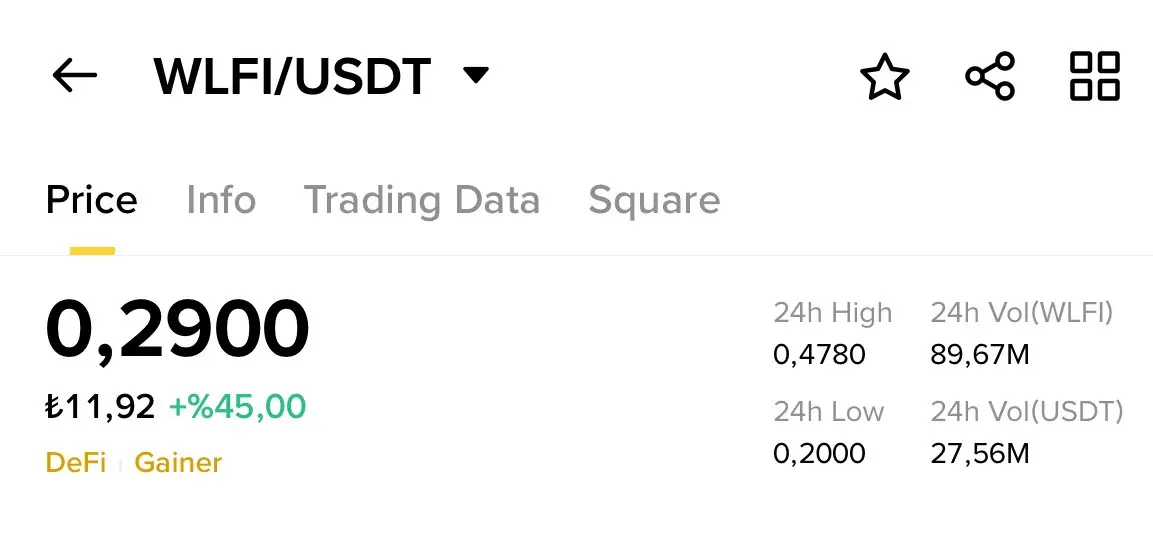Tap the 24h Vol(USDT) value 27,56M
Screen dimensions: 1153x544
pyautogui.click(x=979, y=454)
